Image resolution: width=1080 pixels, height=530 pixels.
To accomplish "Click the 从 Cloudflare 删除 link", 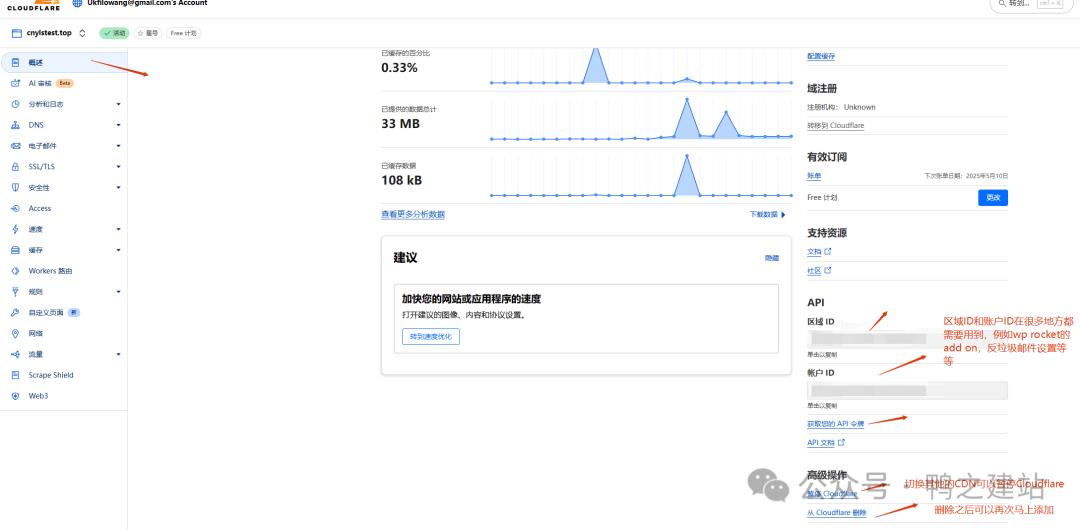I will point(836,513).
